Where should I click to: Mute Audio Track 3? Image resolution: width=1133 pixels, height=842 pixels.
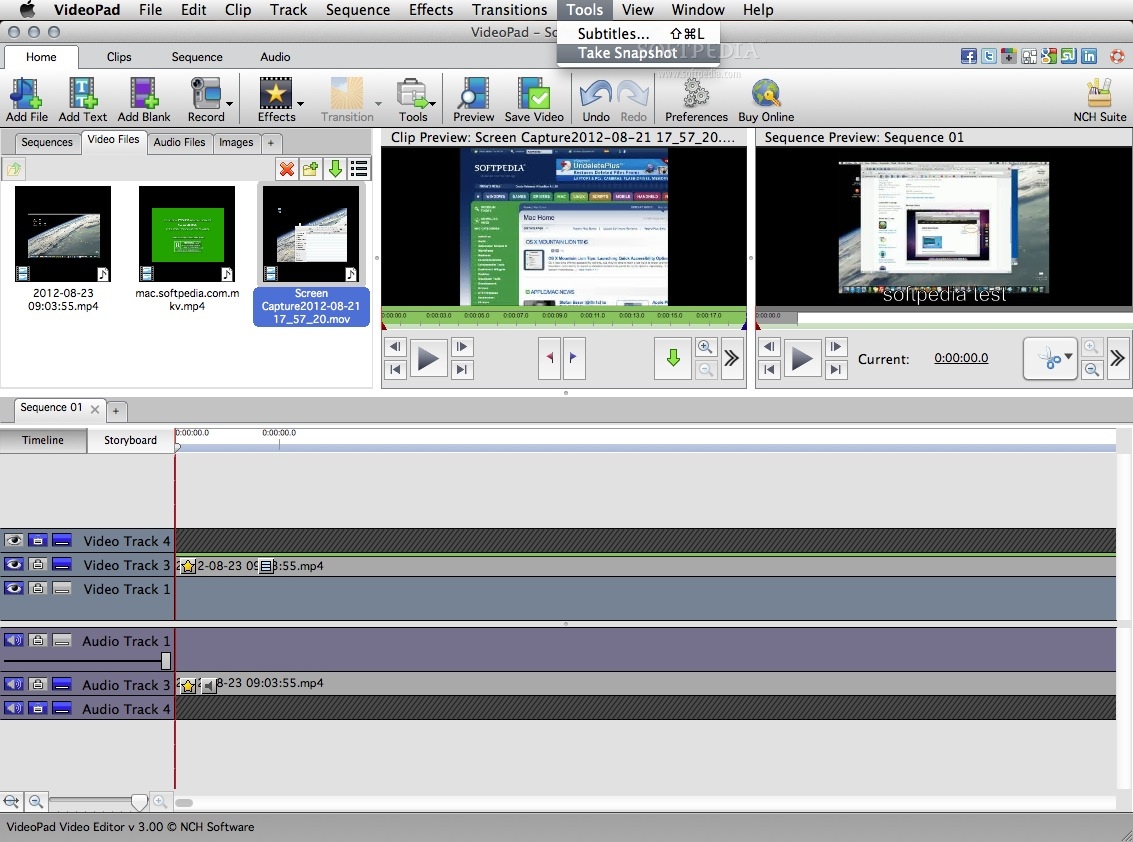click(x=14, y=684)
